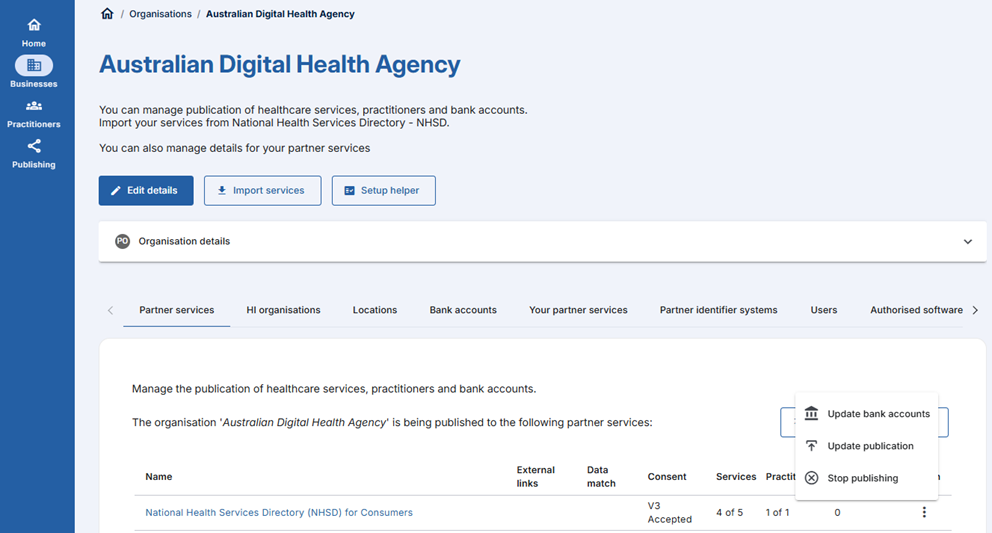The height and width of the screenshot is (533, 992).
Task: Switch to the Locations tab
Action: pos(375,310)
